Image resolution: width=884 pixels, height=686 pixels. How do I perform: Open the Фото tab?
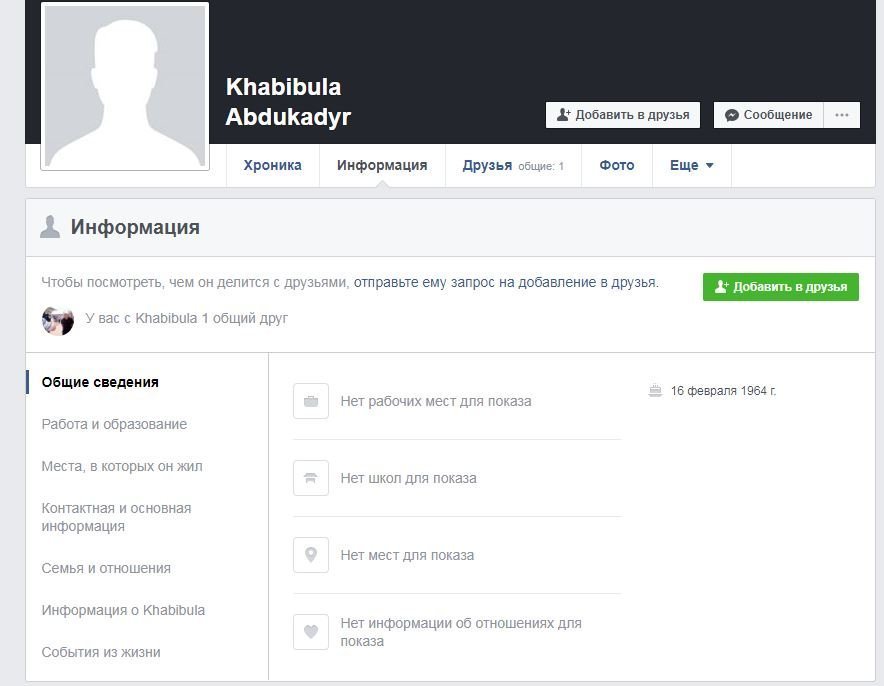[x=617, y=166]
